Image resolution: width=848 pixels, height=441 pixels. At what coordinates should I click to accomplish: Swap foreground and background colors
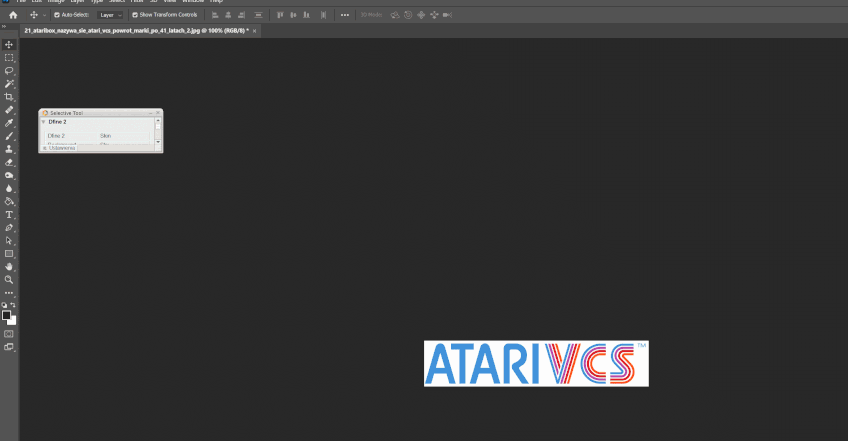point(13,305)
